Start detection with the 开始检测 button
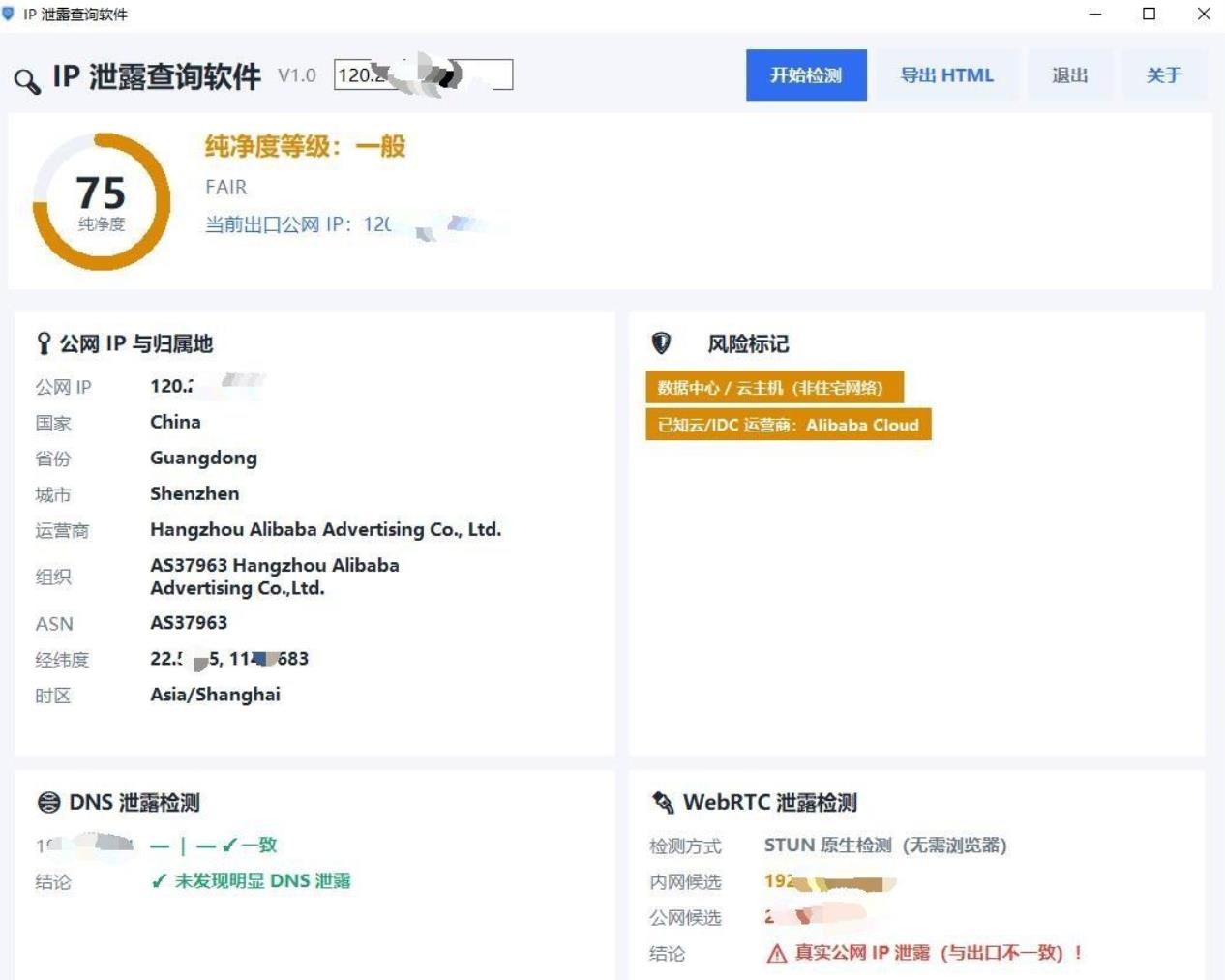Image resolution: width=1225 pixels, height=980 pixels. click(806, 75)
